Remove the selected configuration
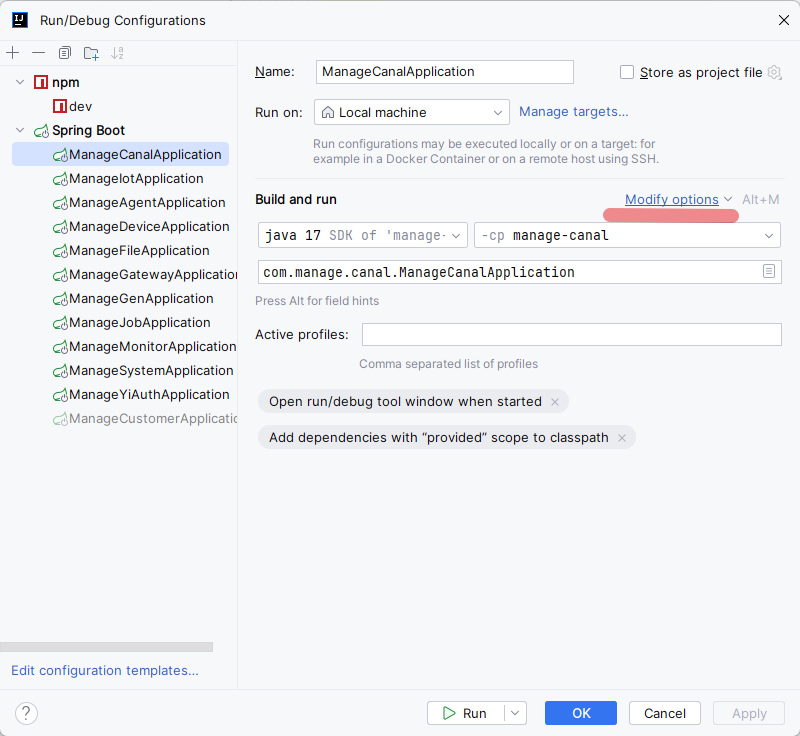 pos(38,53)
